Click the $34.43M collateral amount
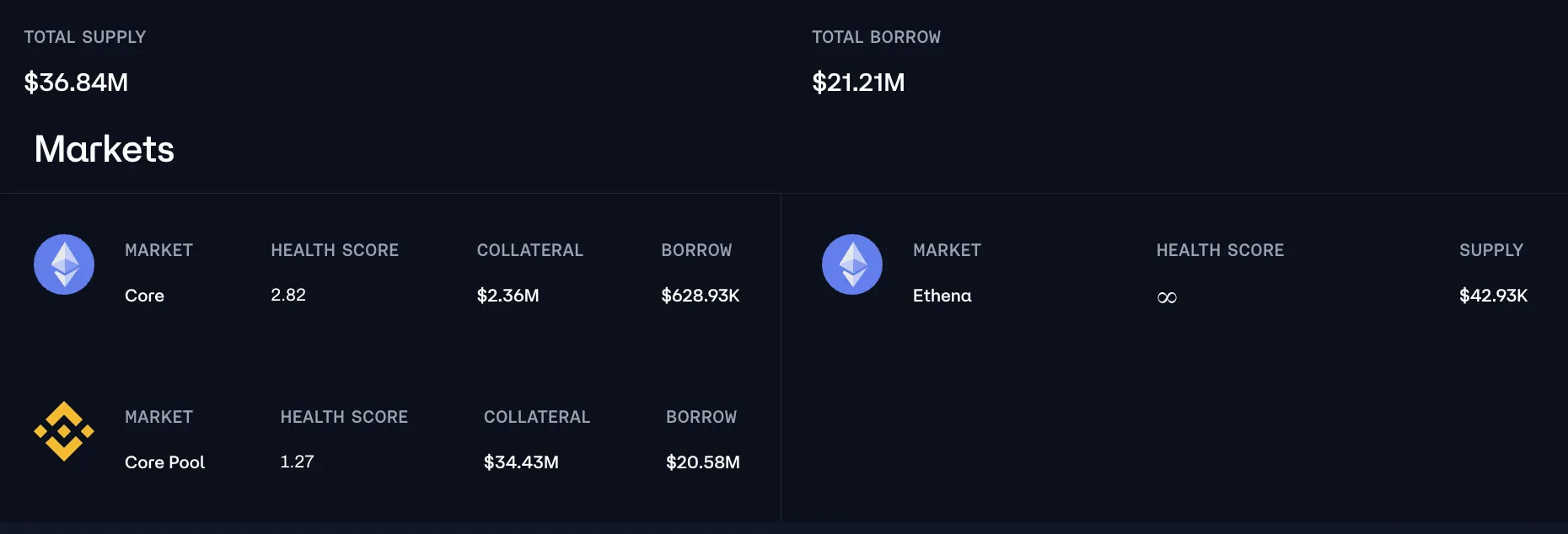 pyautogui.click(x=521, y=462)
